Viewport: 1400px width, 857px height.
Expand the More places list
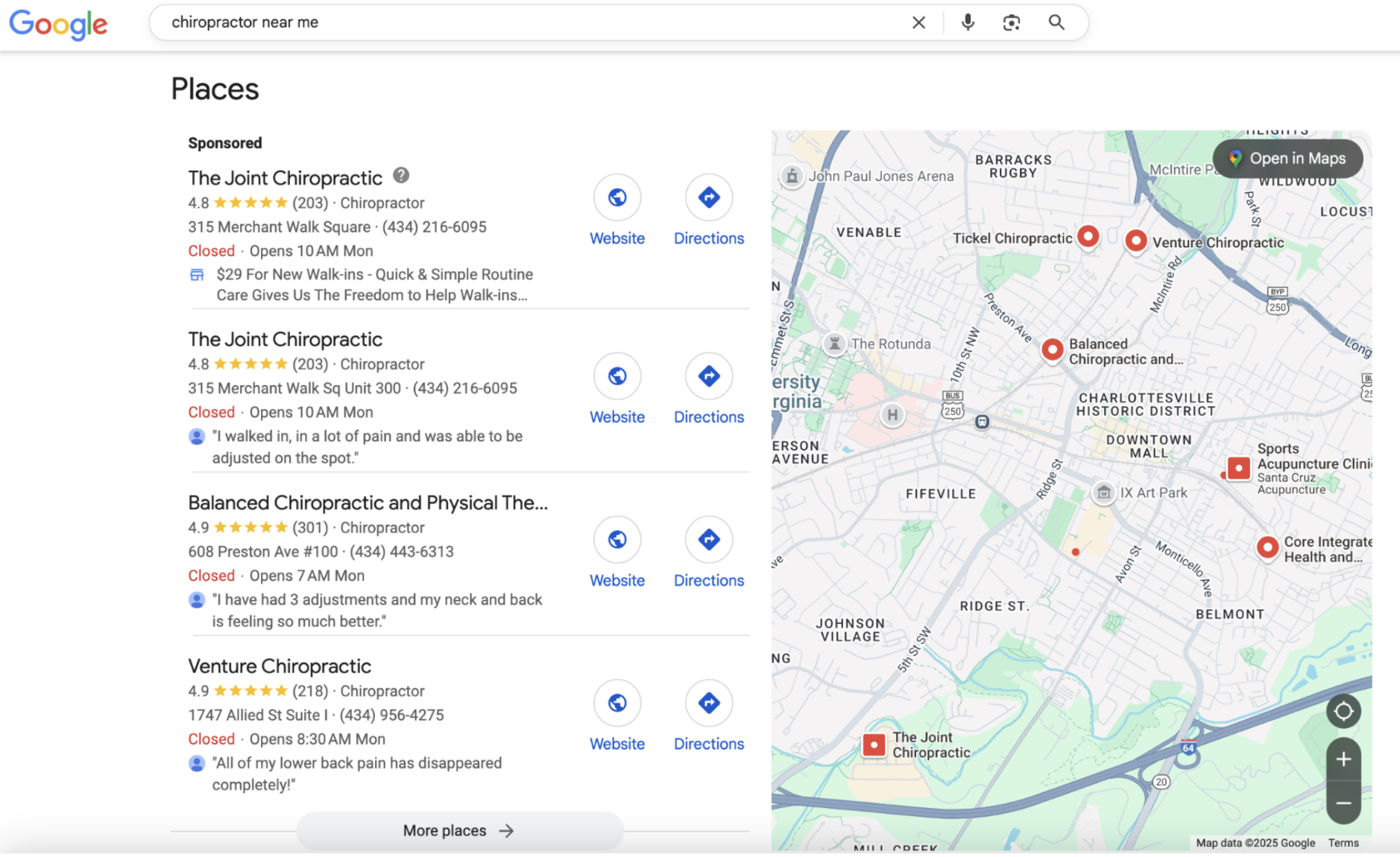pos(459,830)
